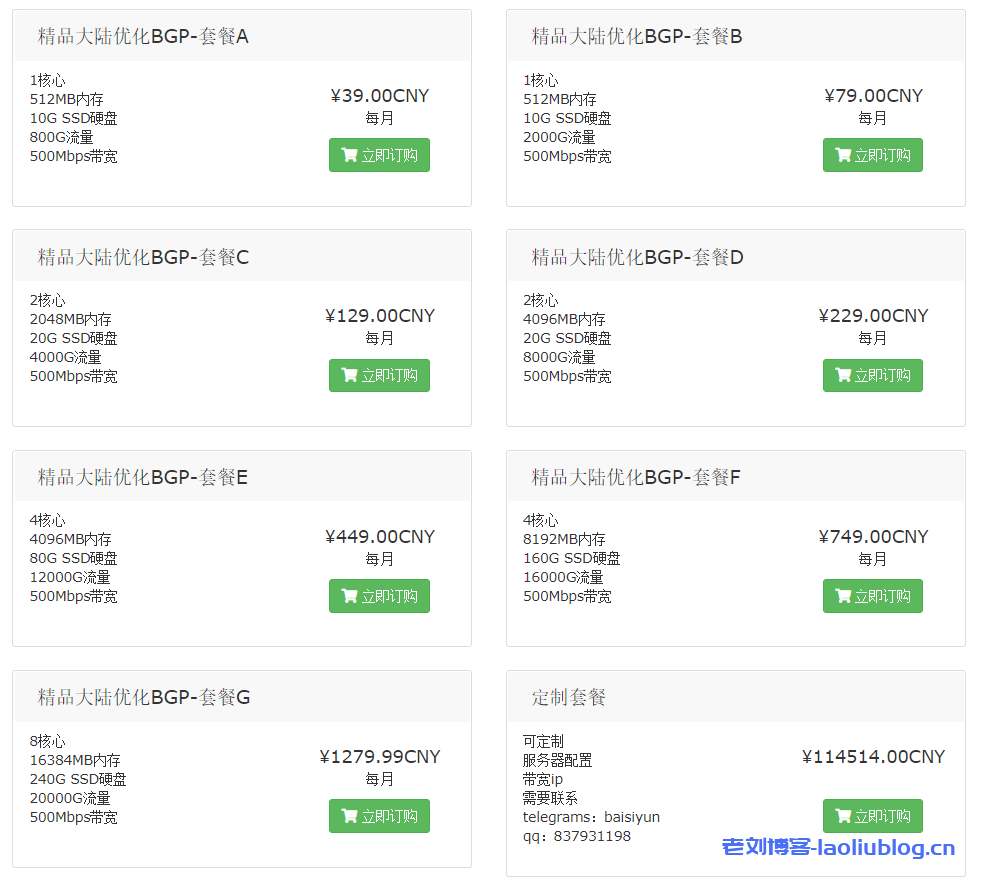
Task: Open the 精品大陆优化BGP-套餐A title
Action: pos(143,37)
